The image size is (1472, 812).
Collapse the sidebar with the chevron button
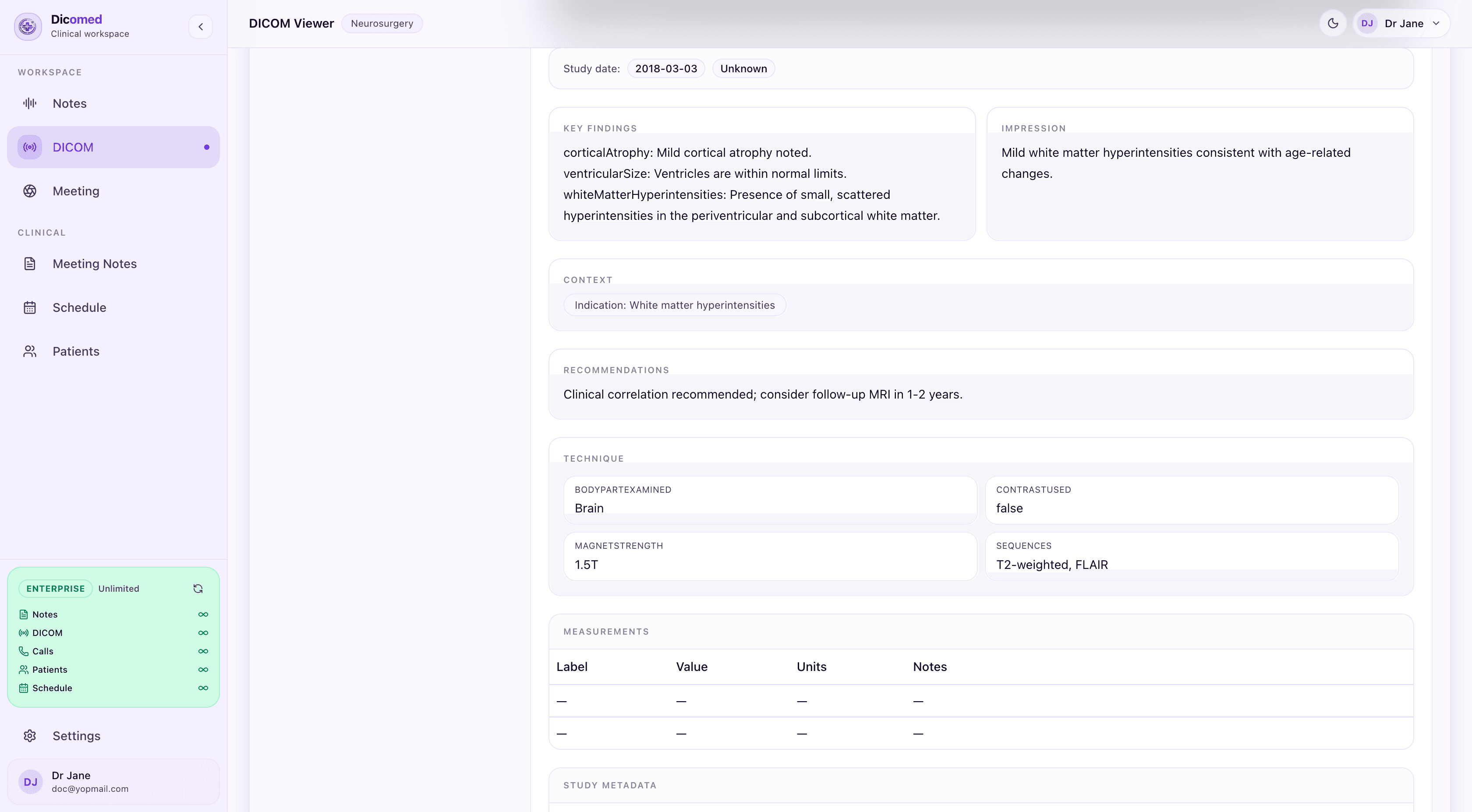point(201,26)
